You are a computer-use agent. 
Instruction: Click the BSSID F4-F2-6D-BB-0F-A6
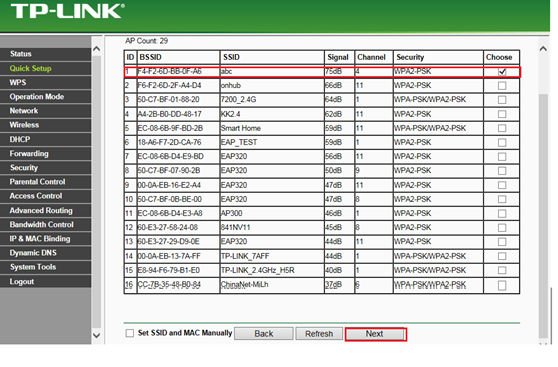pyautogui.click(x=170, y=71)
